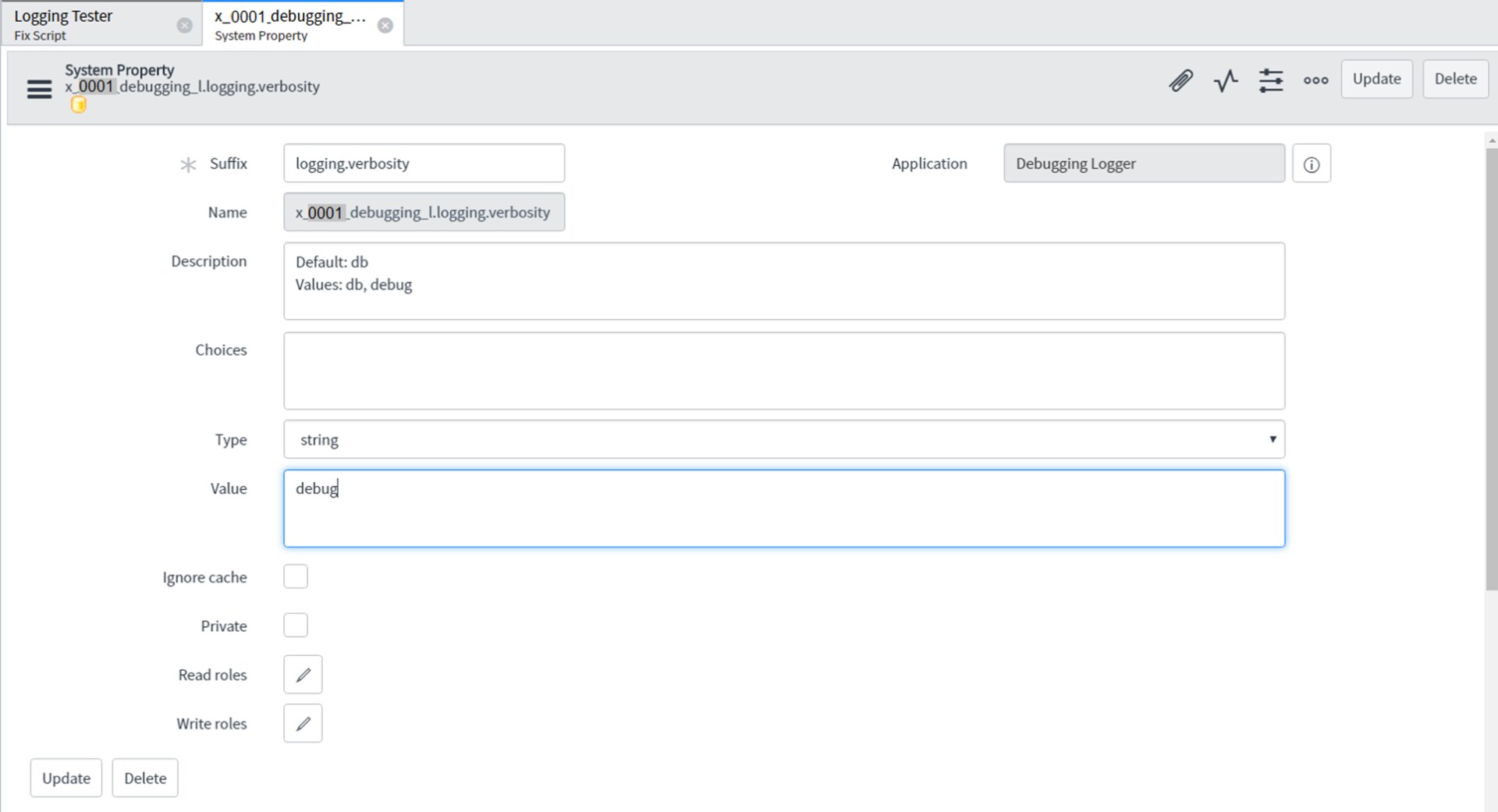Click the paperclip attachments icon
Image resolution: width=1498 pixels, height=812 pixels.
click(1180, 80)
